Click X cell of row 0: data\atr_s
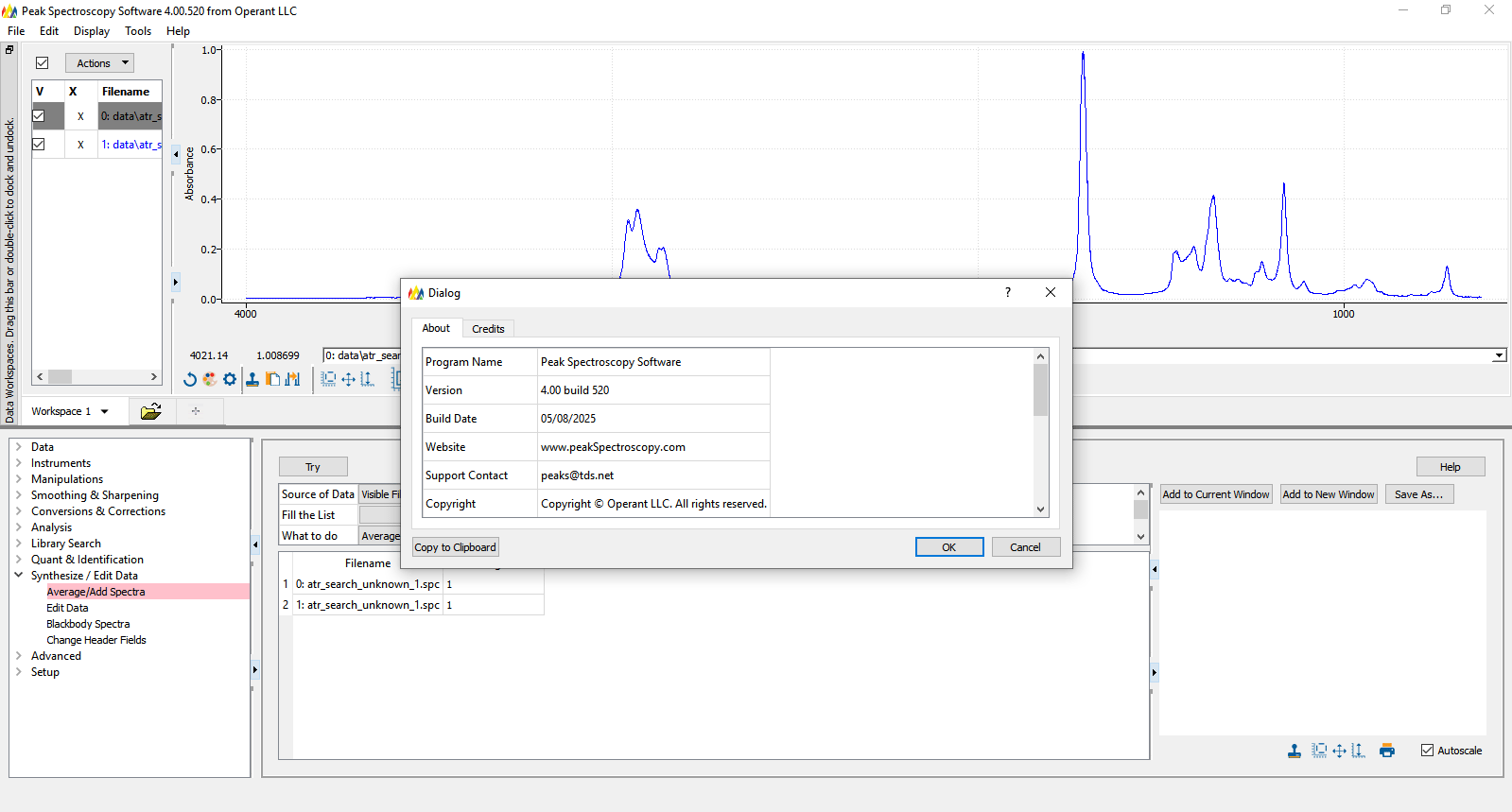 pos(80,116)
